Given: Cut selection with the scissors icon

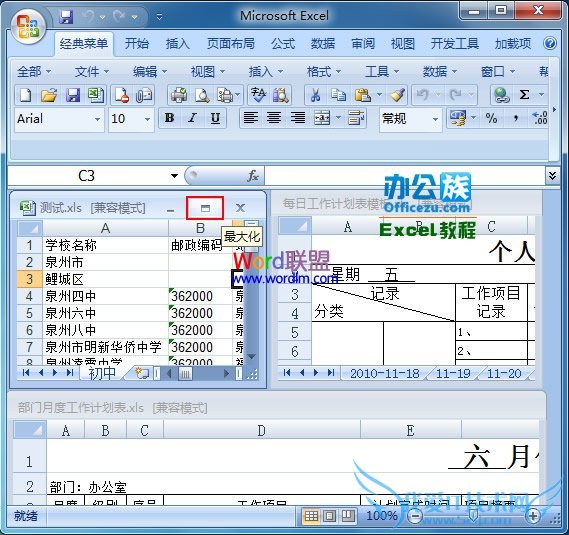Looking at the screenshot, I should coord(316,95).
